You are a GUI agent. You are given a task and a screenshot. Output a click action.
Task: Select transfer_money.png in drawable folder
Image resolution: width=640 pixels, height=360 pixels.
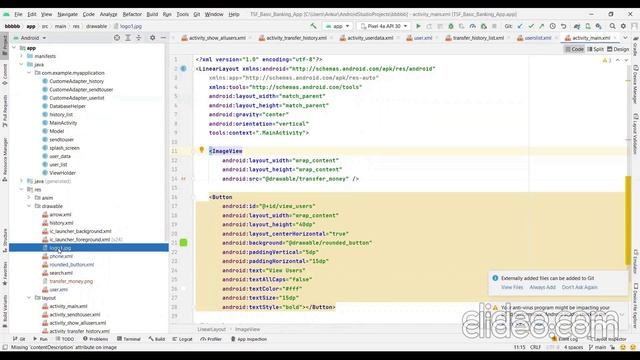click(71, 281)
